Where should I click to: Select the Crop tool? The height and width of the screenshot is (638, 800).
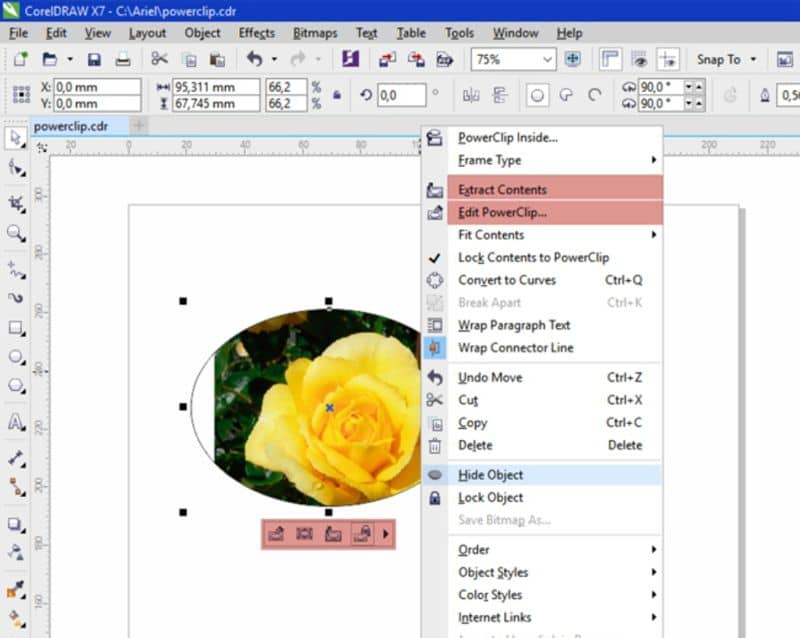[x=15, y=204]
